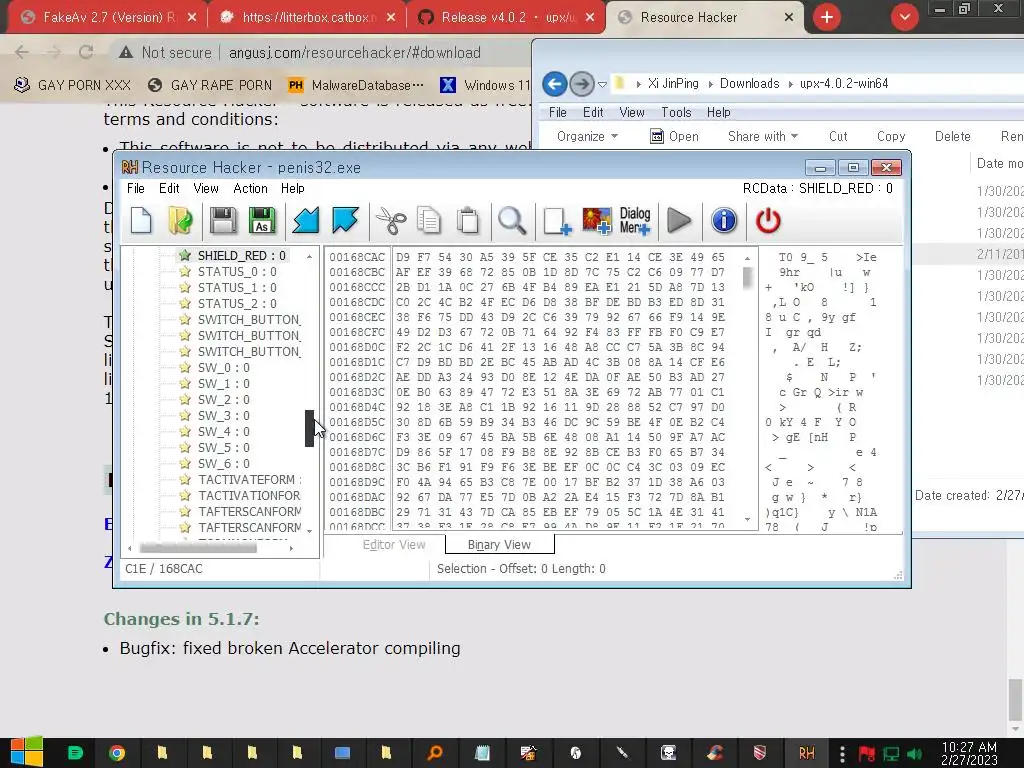Screen dimensions: 1024x768
Task: Click the Save As floppy icon
Action: pyautogui.click(x=262, y=221)
